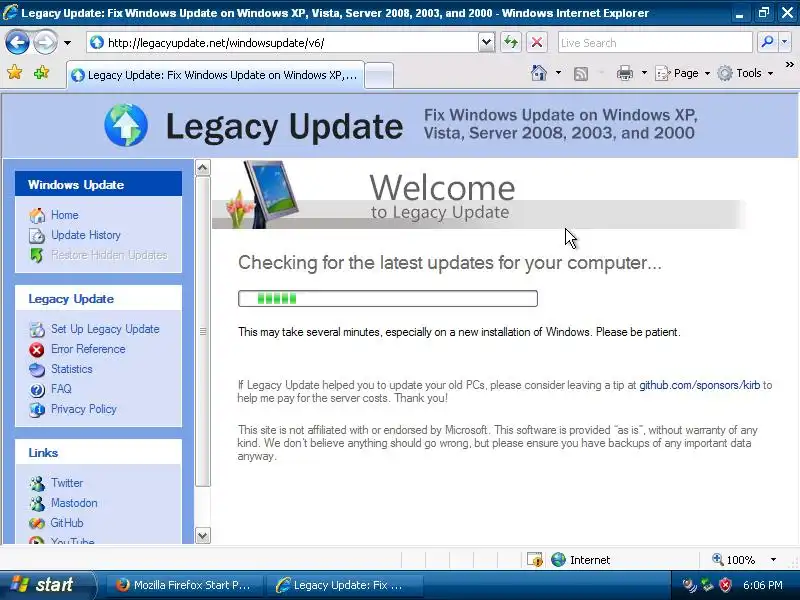Open the Mastodon link
Viewport: 800px width, 600px height.
pyautogui.click(x=74, y=503)
